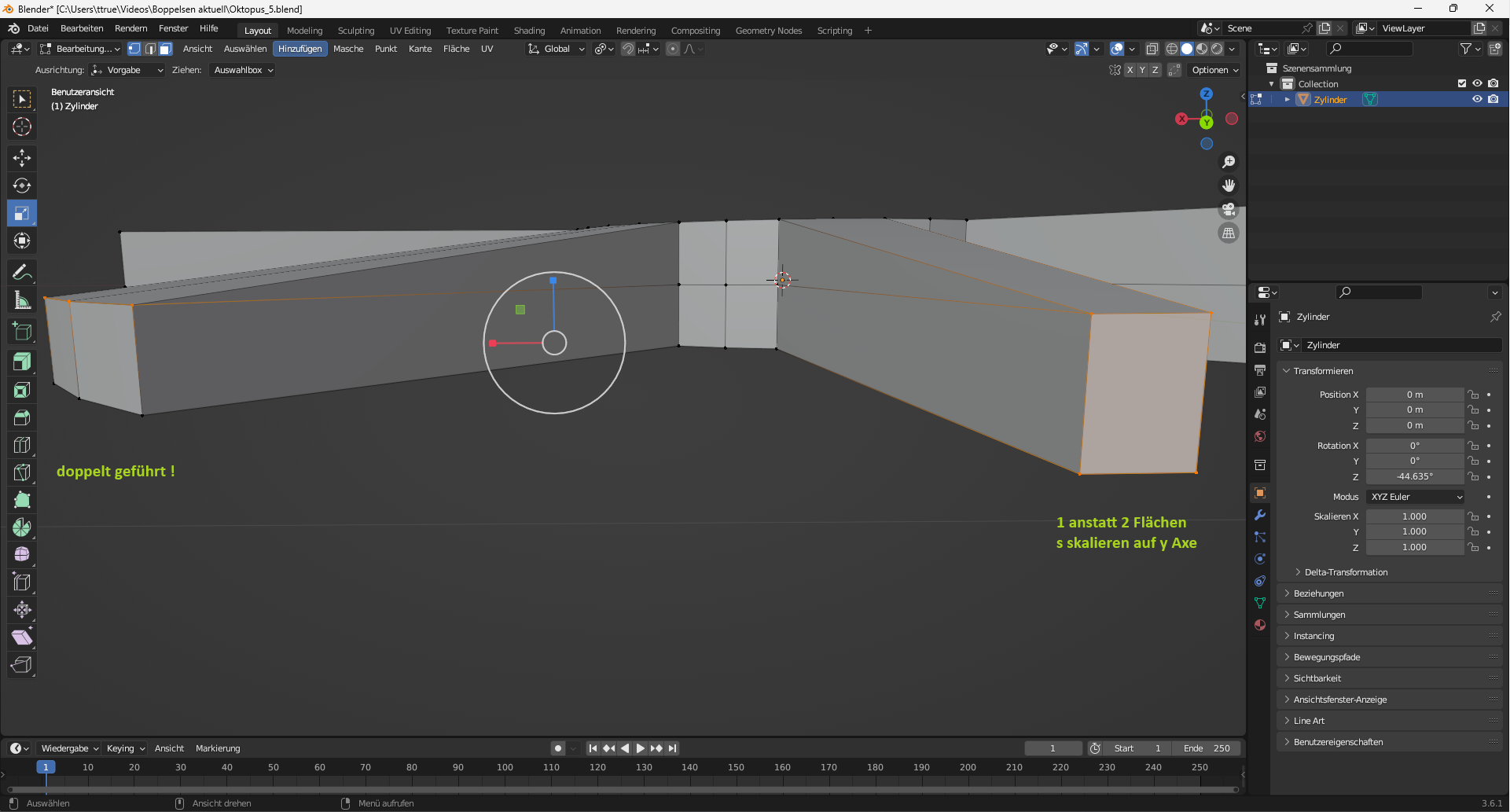Select the Loop Cut tool

pos(22,445)
